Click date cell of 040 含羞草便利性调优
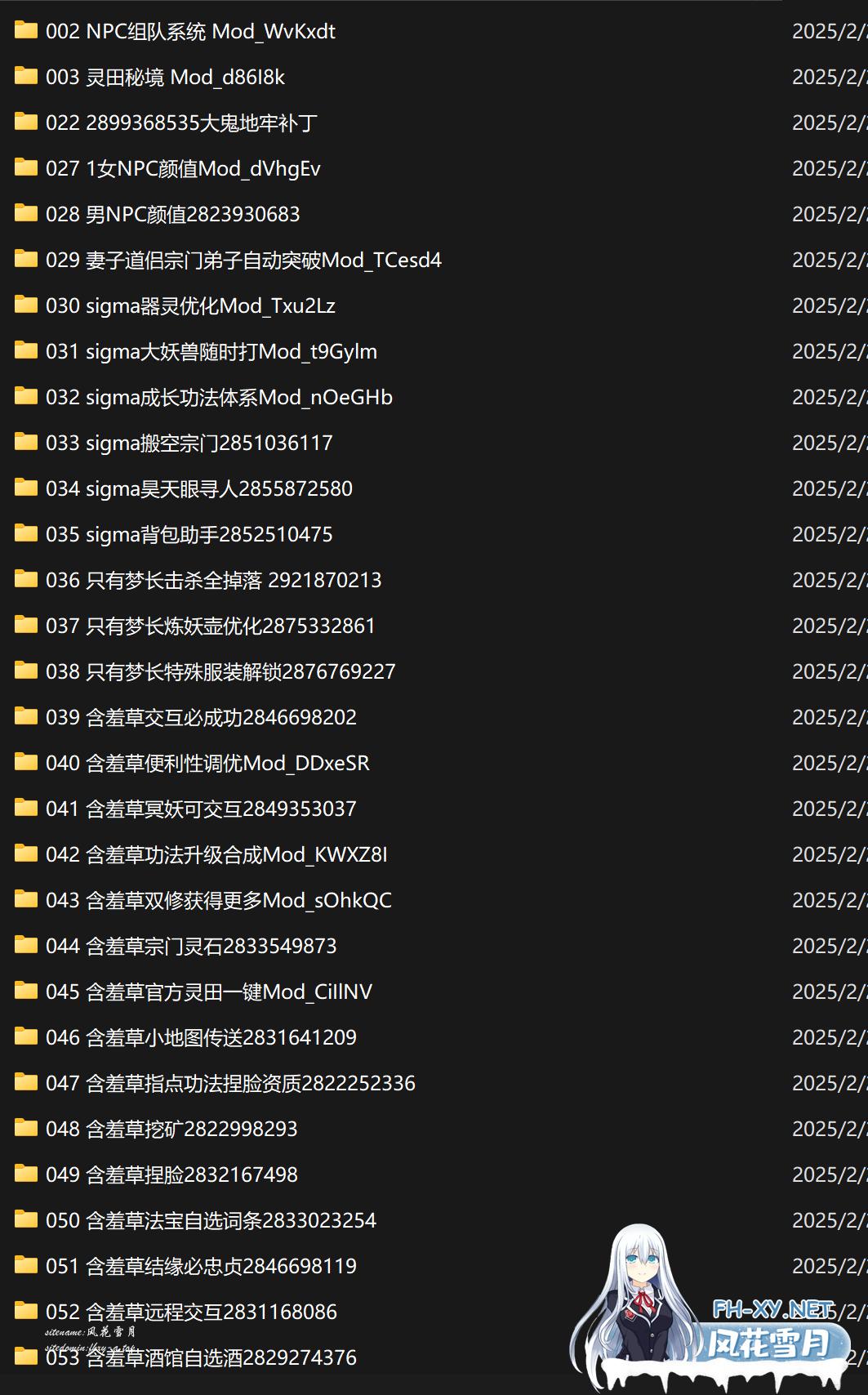The height and width of the screenshot is (1395, 868). [830, 763]
